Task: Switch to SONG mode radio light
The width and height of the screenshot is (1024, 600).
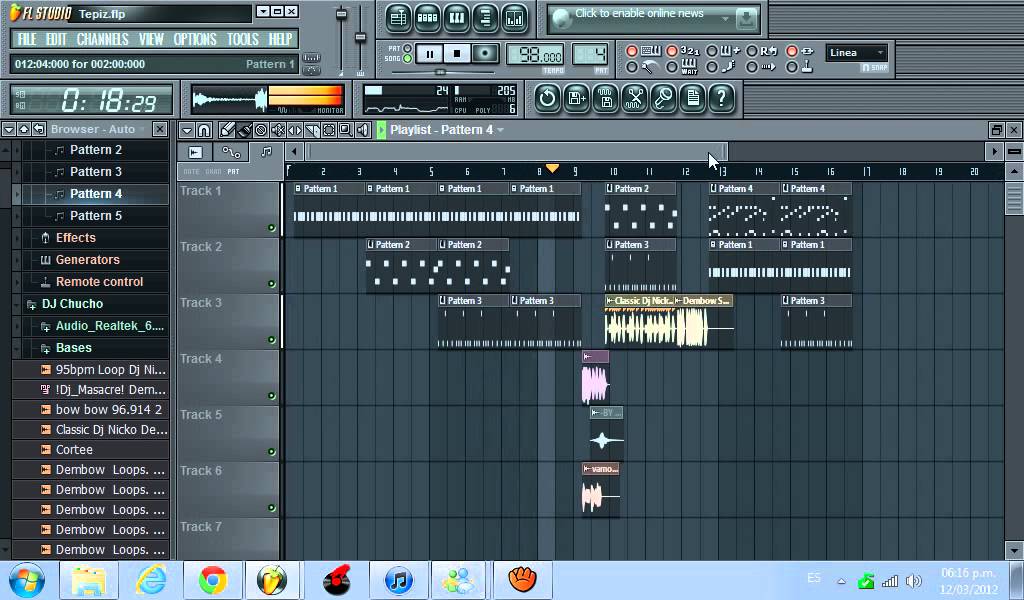Action: 408,59
